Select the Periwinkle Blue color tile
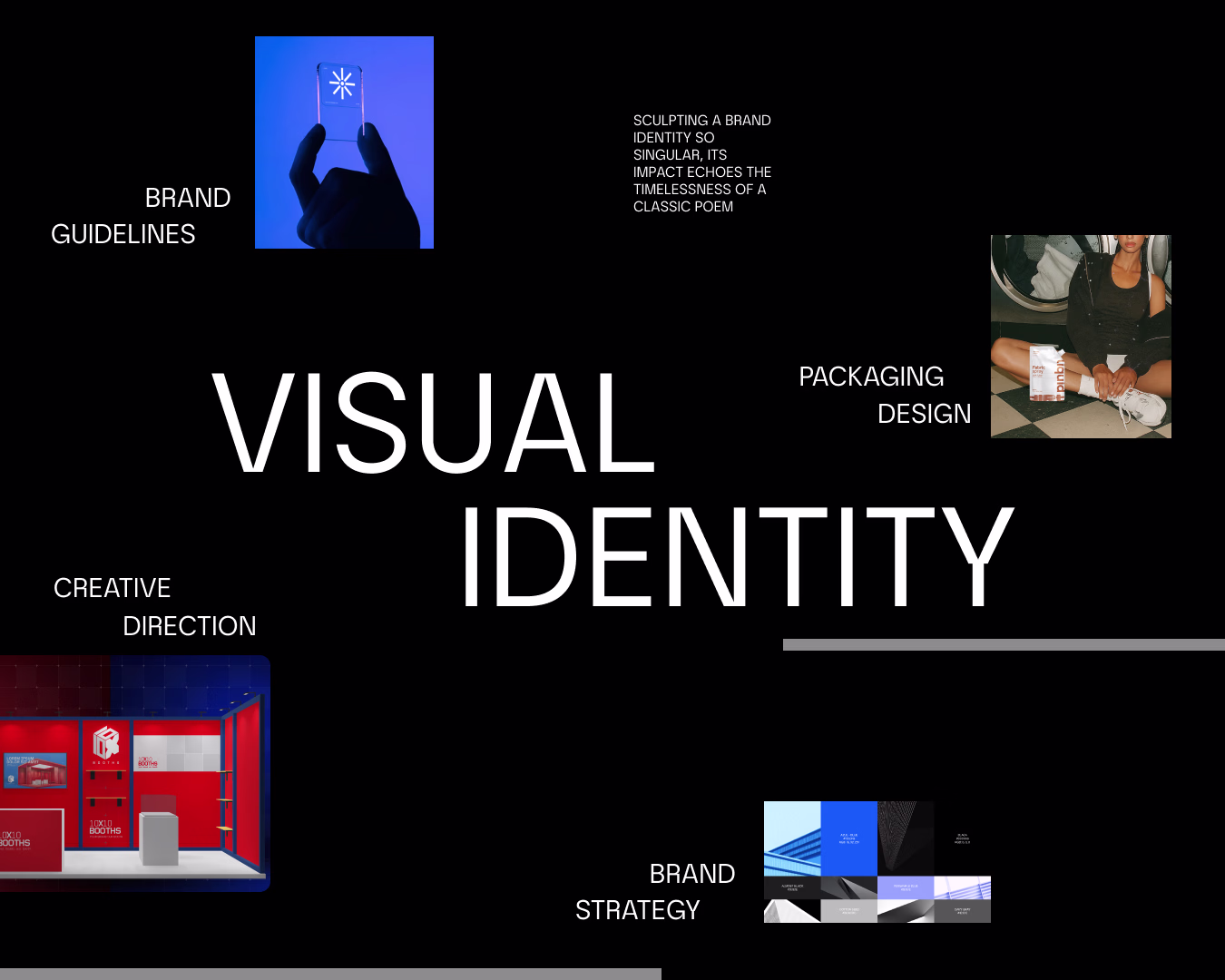The height and width of the screenshot is (980, 1225). click(x=906, y=887)
